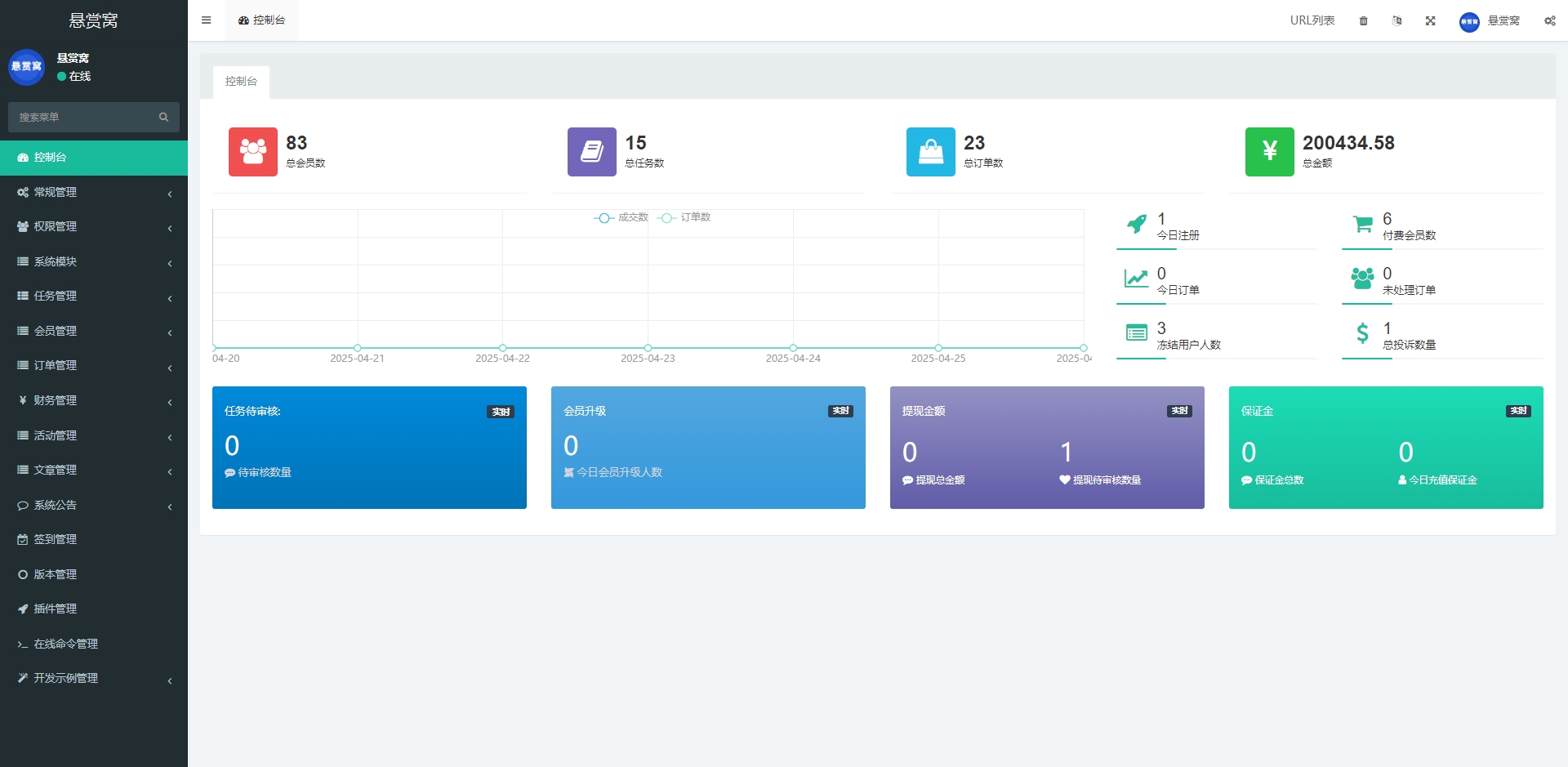Expand the 任务管理 sidebar menu
1568x767 pixels.
pos(94,296)
